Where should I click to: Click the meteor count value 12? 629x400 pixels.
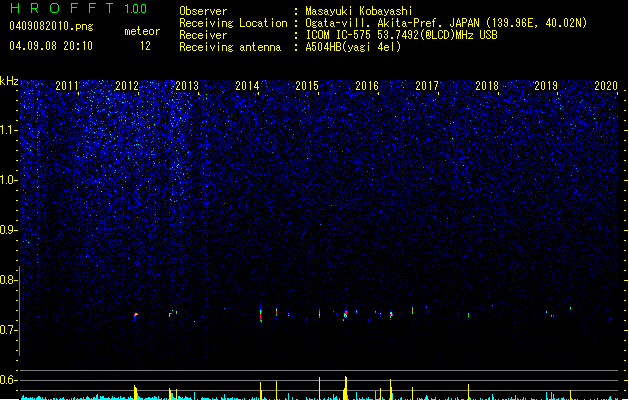pos(145,46)
